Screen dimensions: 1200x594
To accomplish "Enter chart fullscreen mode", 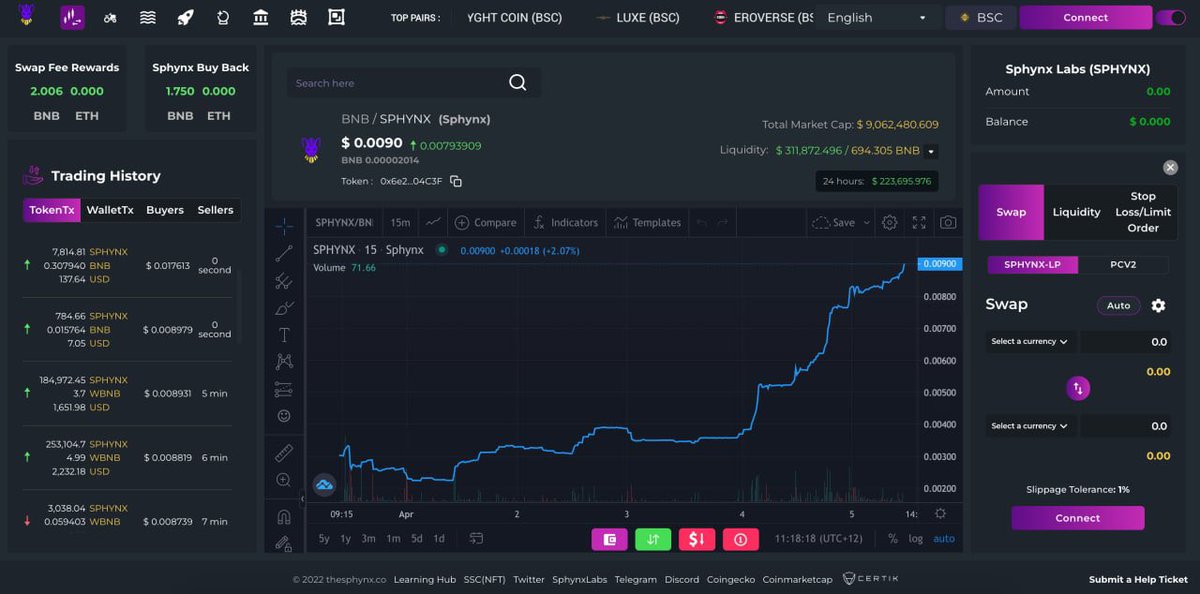I will pyautogui.click(x=919, y=222).
